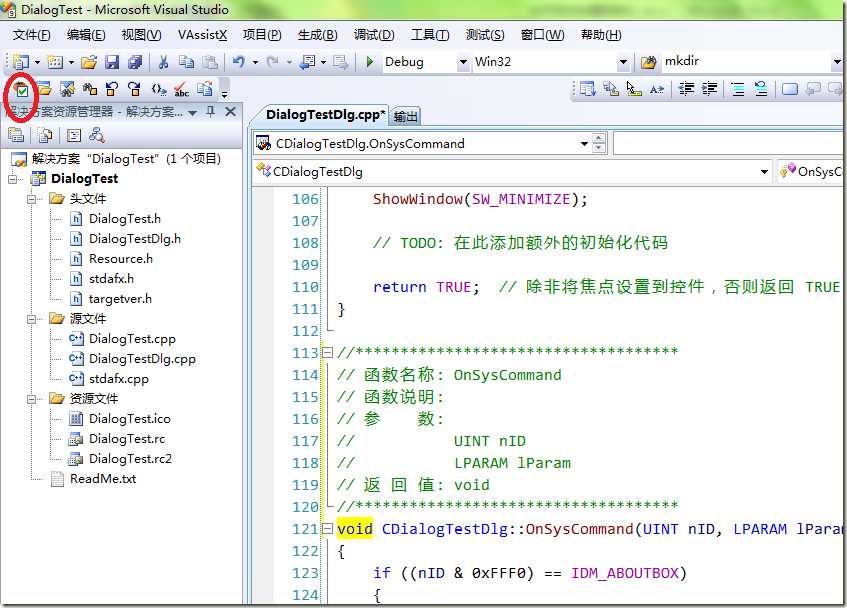
Task: Open the CDialogTestDlg.OnSysCommand context dropdown arrow
Action: point(584,144)
